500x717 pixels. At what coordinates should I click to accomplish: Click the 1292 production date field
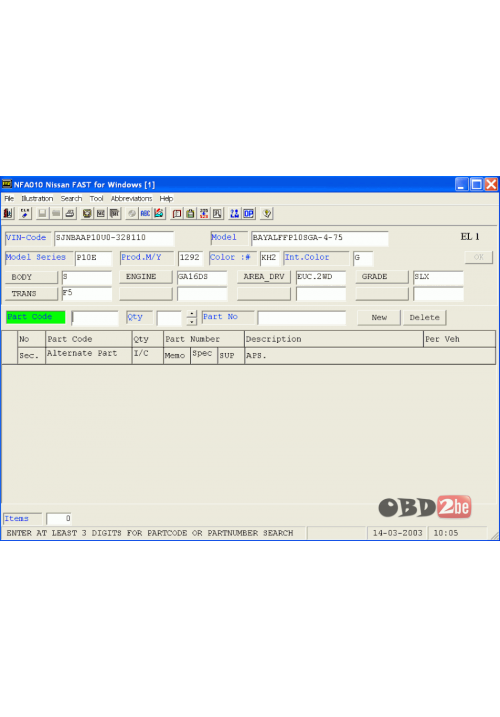click(191, 258)
